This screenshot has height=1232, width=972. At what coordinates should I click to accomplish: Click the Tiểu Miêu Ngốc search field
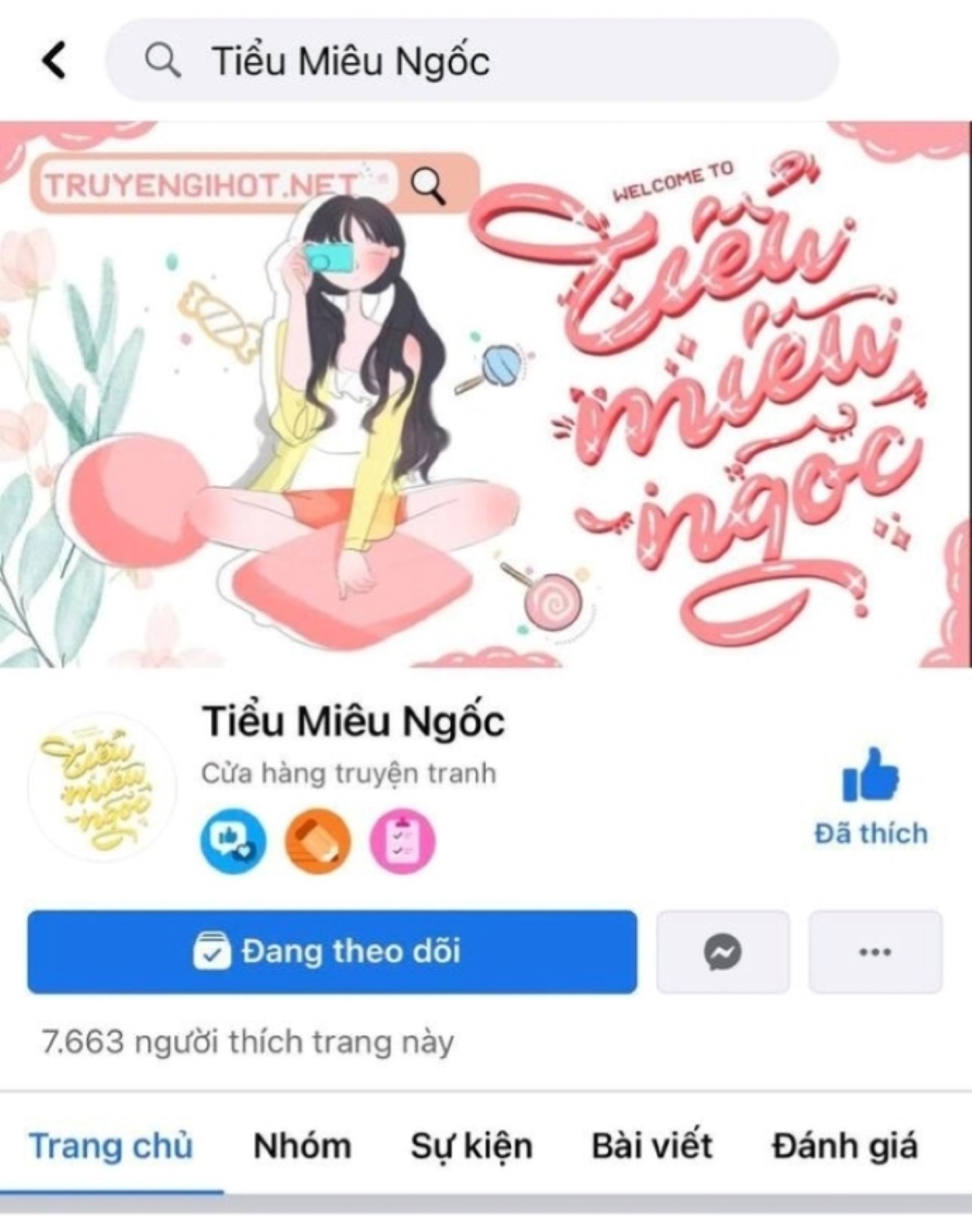click(472, 60)
